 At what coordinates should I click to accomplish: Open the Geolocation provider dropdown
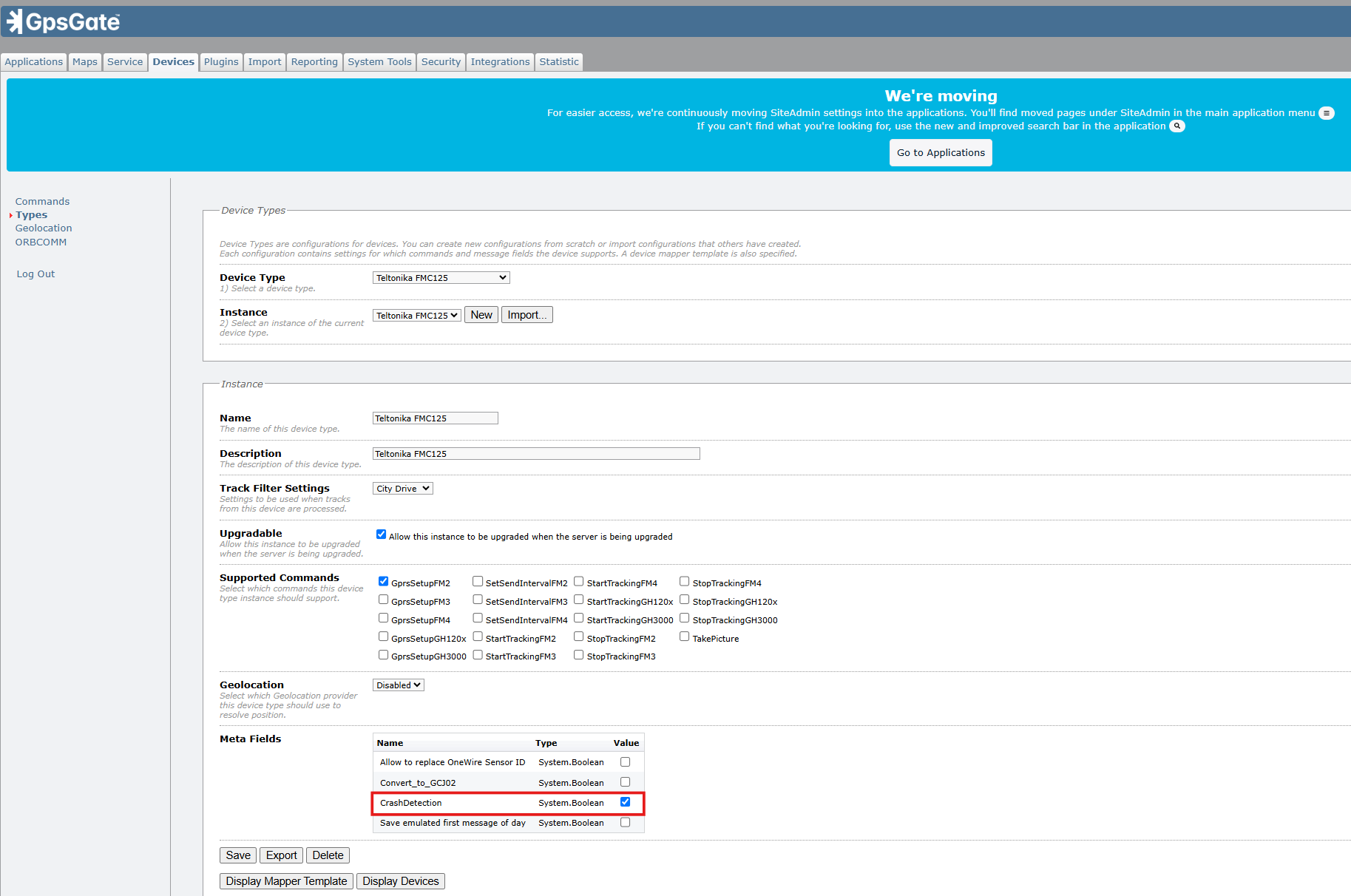[398, 685]
